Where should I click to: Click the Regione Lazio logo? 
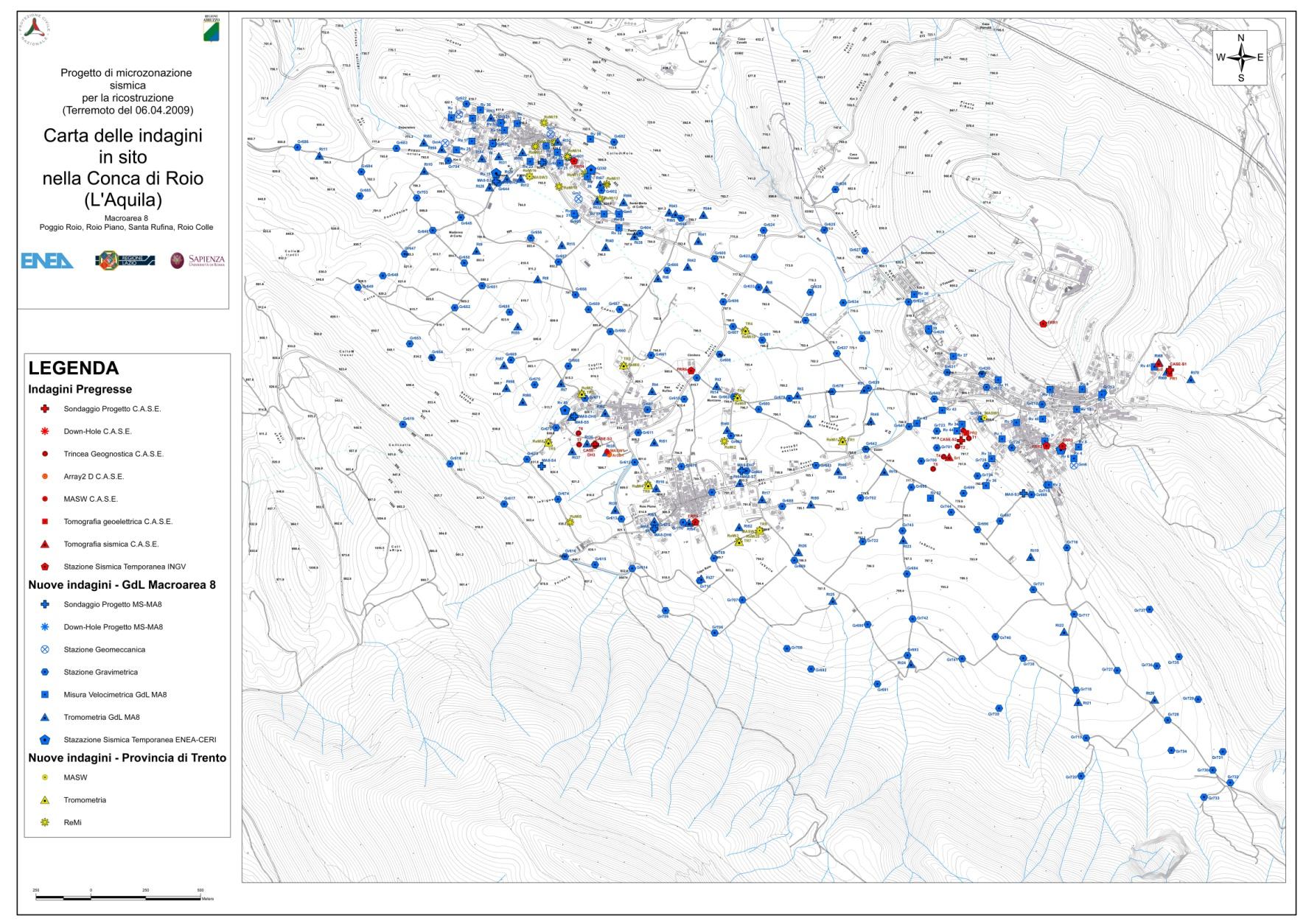(125, 260)
